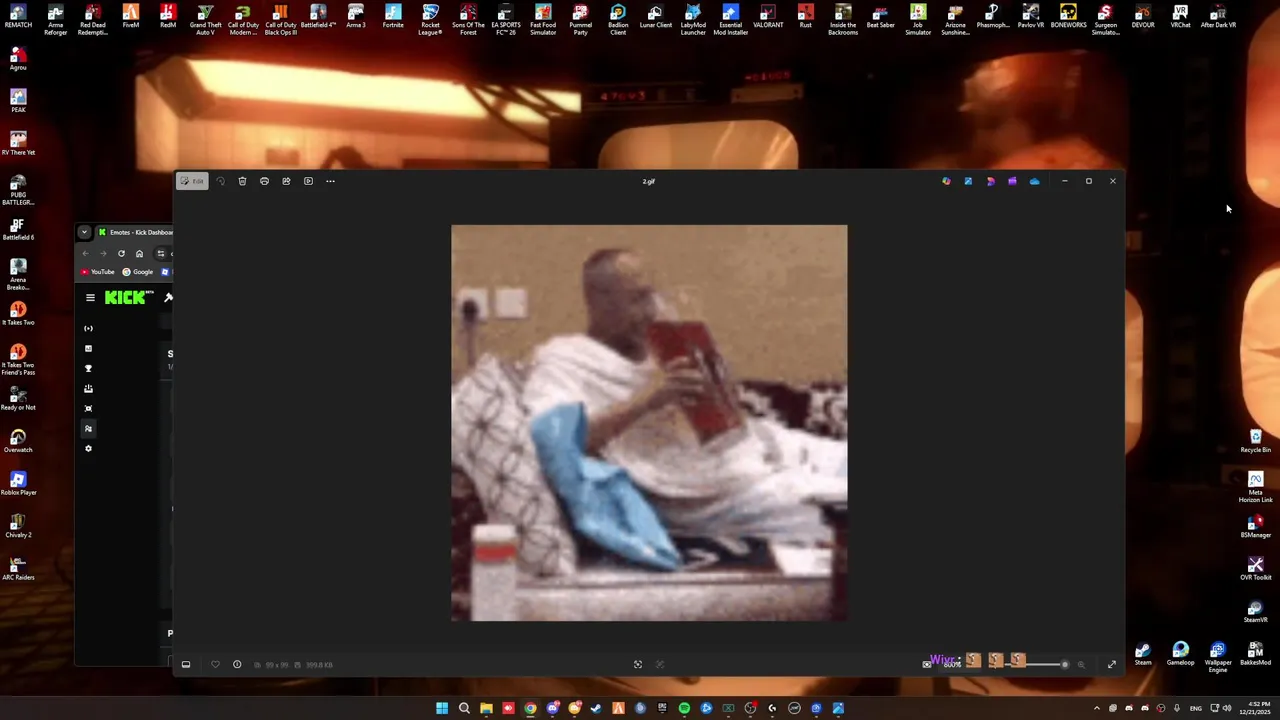
Task: Open Recycle Bin on desktop
Action: [x=1256, y=441]
